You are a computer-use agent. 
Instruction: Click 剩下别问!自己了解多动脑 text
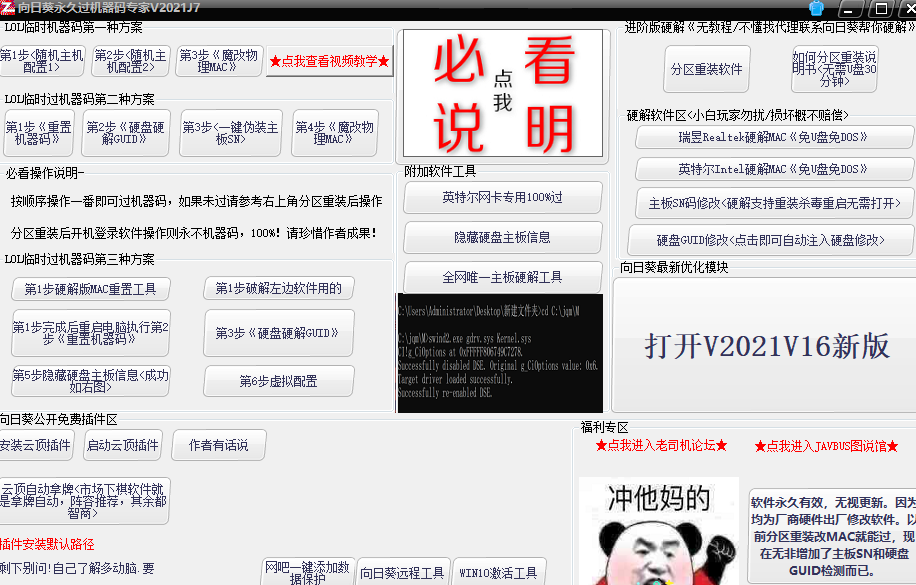click(77, 568)
